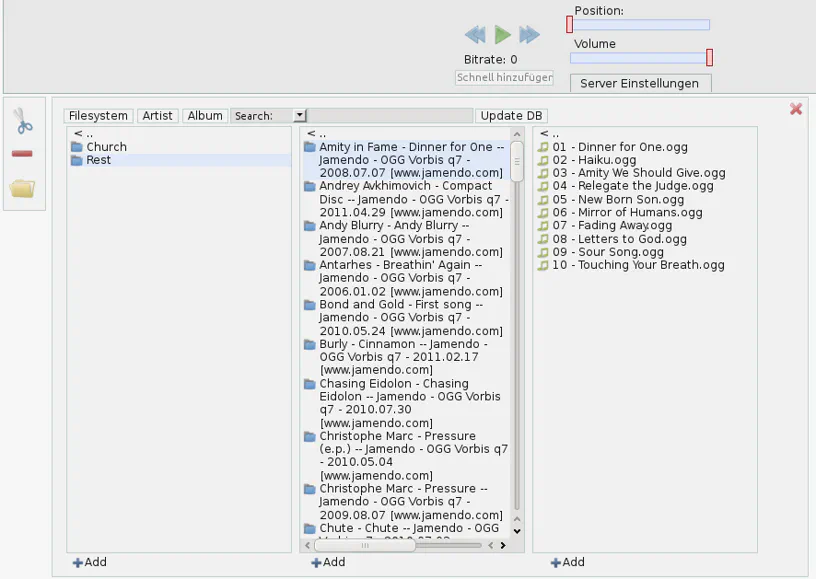Click the rewind previous track button
Screen dimensions: 816x579
[475, 35]
